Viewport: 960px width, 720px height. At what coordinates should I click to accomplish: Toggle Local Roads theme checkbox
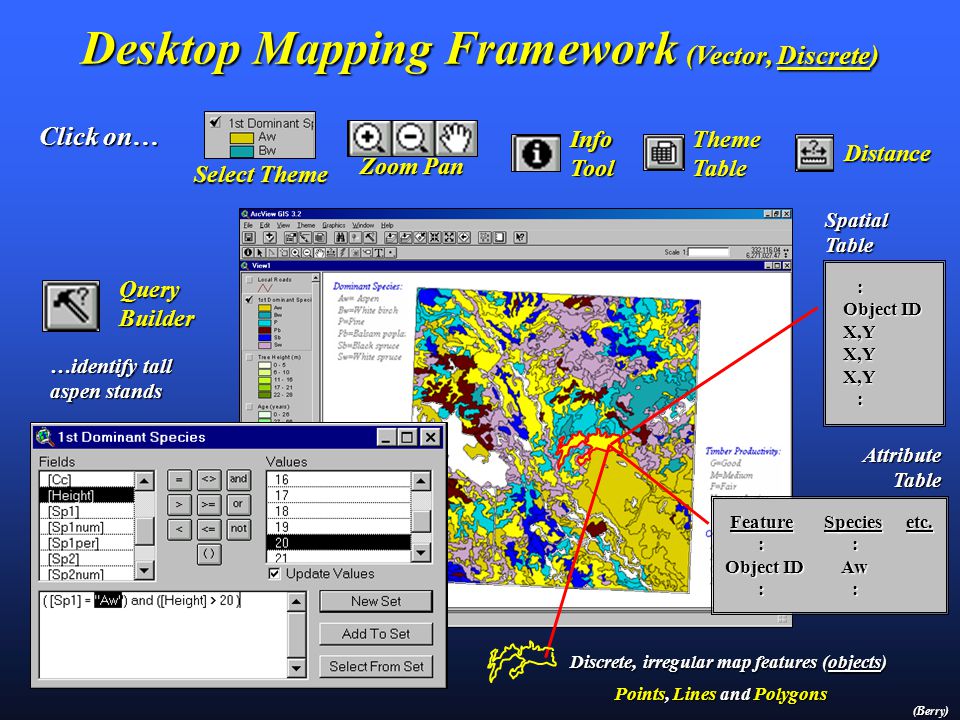[x=249, y=280]
